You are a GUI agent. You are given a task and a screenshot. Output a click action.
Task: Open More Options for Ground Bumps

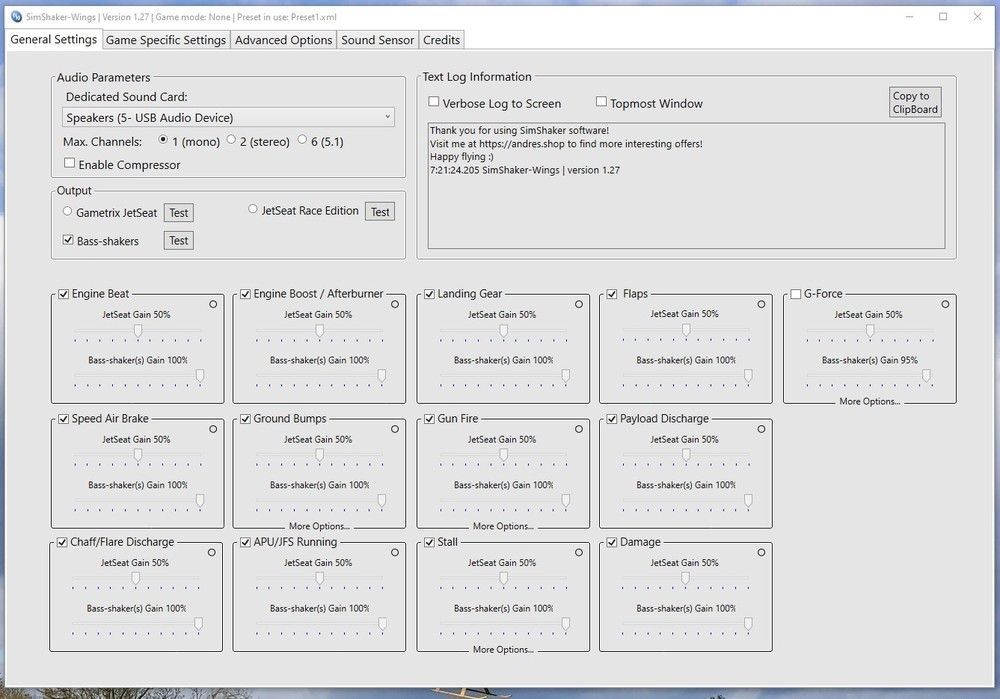tap(319, 526)
